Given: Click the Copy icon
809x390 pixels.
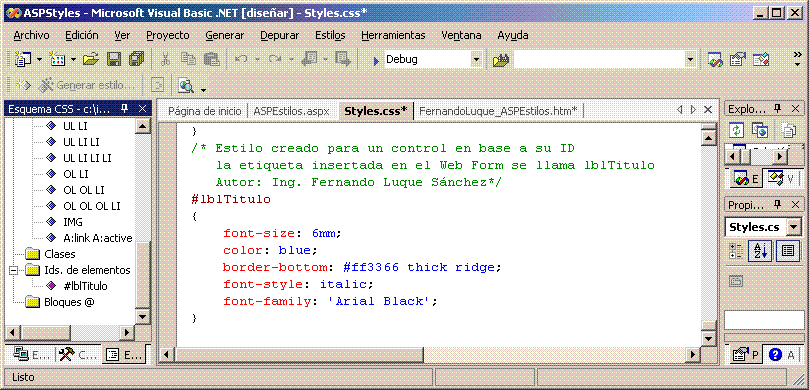Looking at the screenshot, I should (188, 59).
